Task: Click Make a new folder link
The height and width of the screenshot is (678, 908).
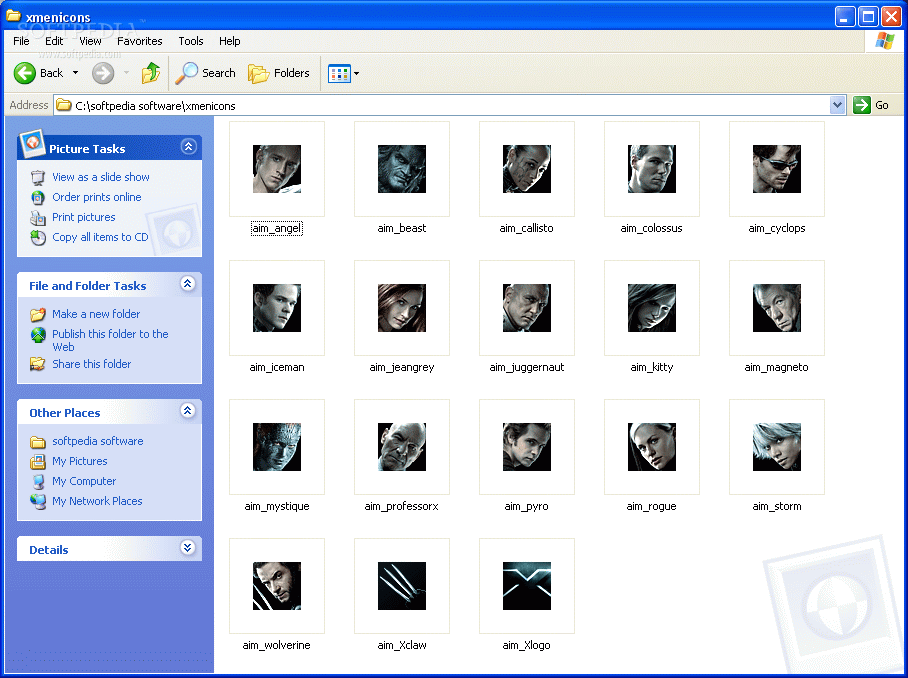Action: [x=96, y=314]
